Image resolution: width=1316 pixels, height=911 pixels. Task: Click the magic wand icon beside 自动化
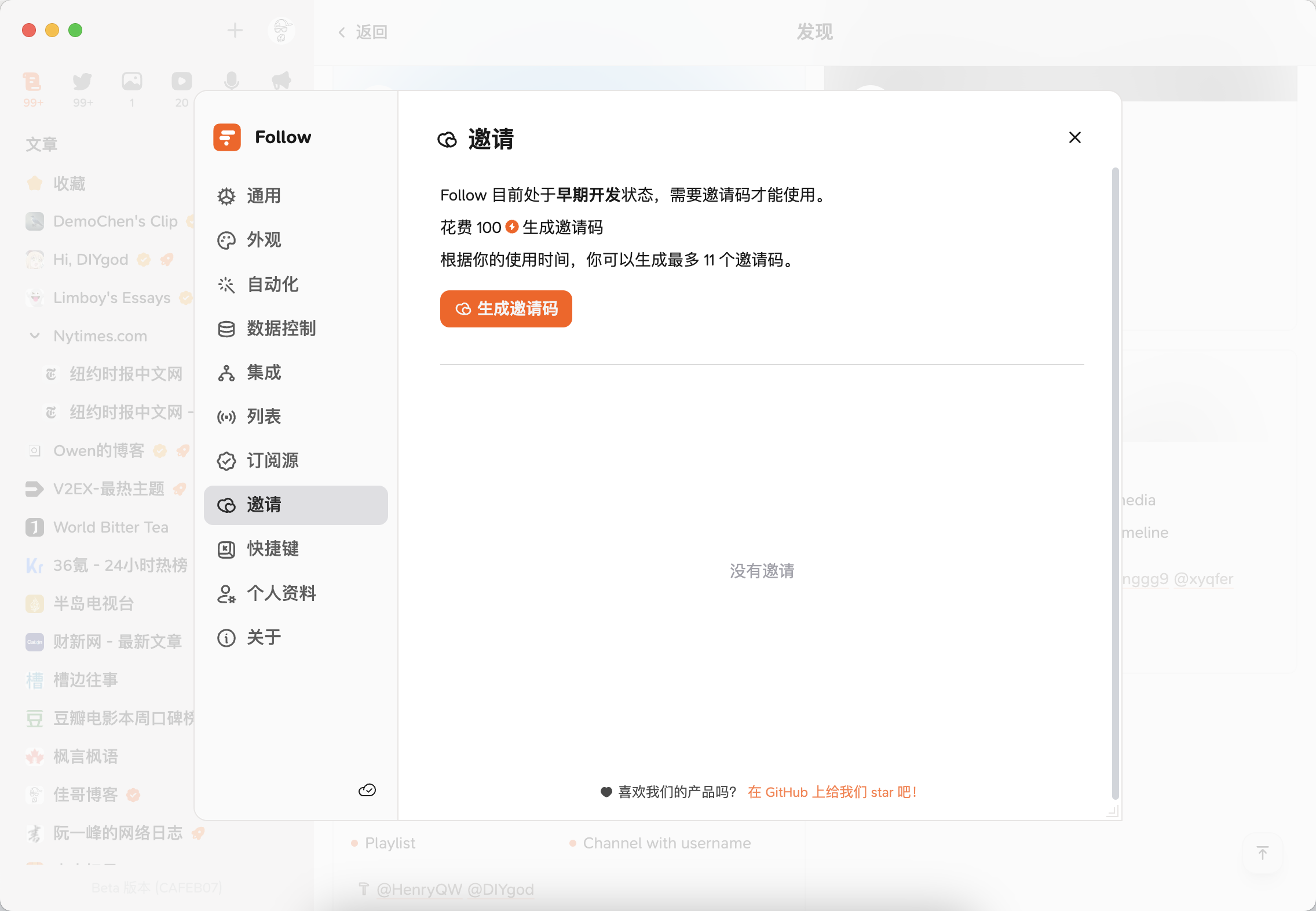pos(226,285)
